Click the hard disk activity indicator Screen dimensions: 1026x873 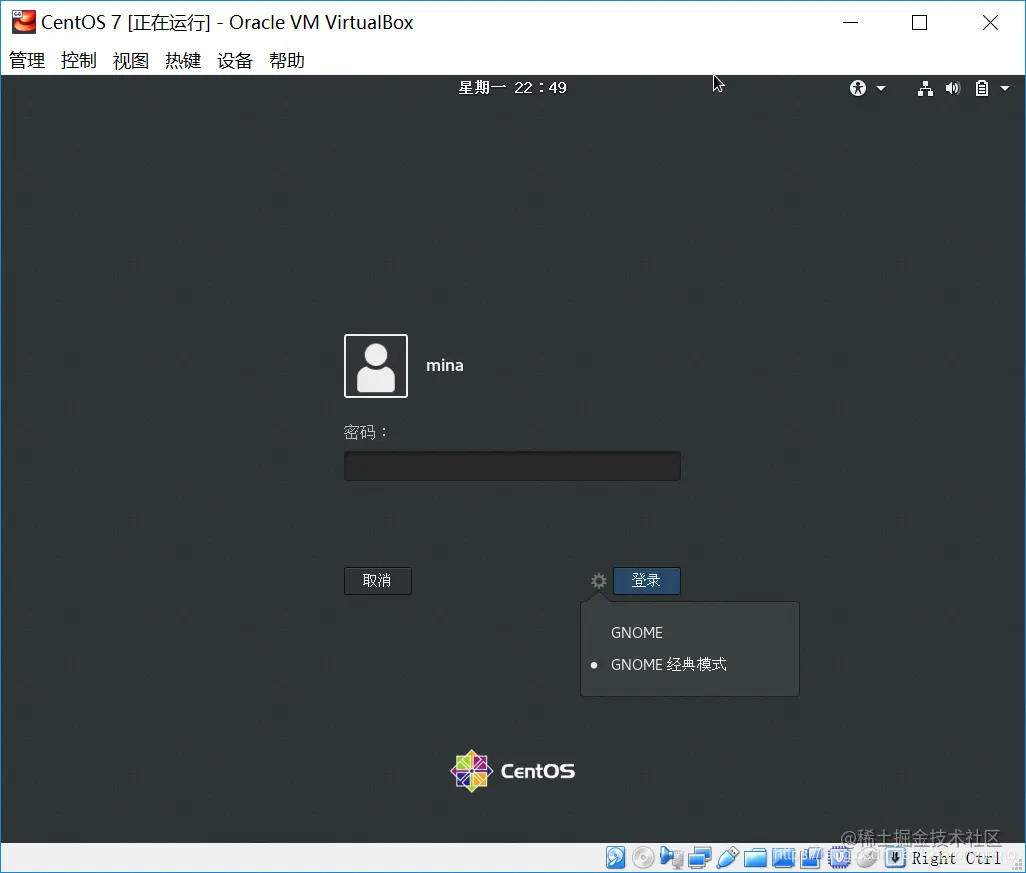point(615,857)
